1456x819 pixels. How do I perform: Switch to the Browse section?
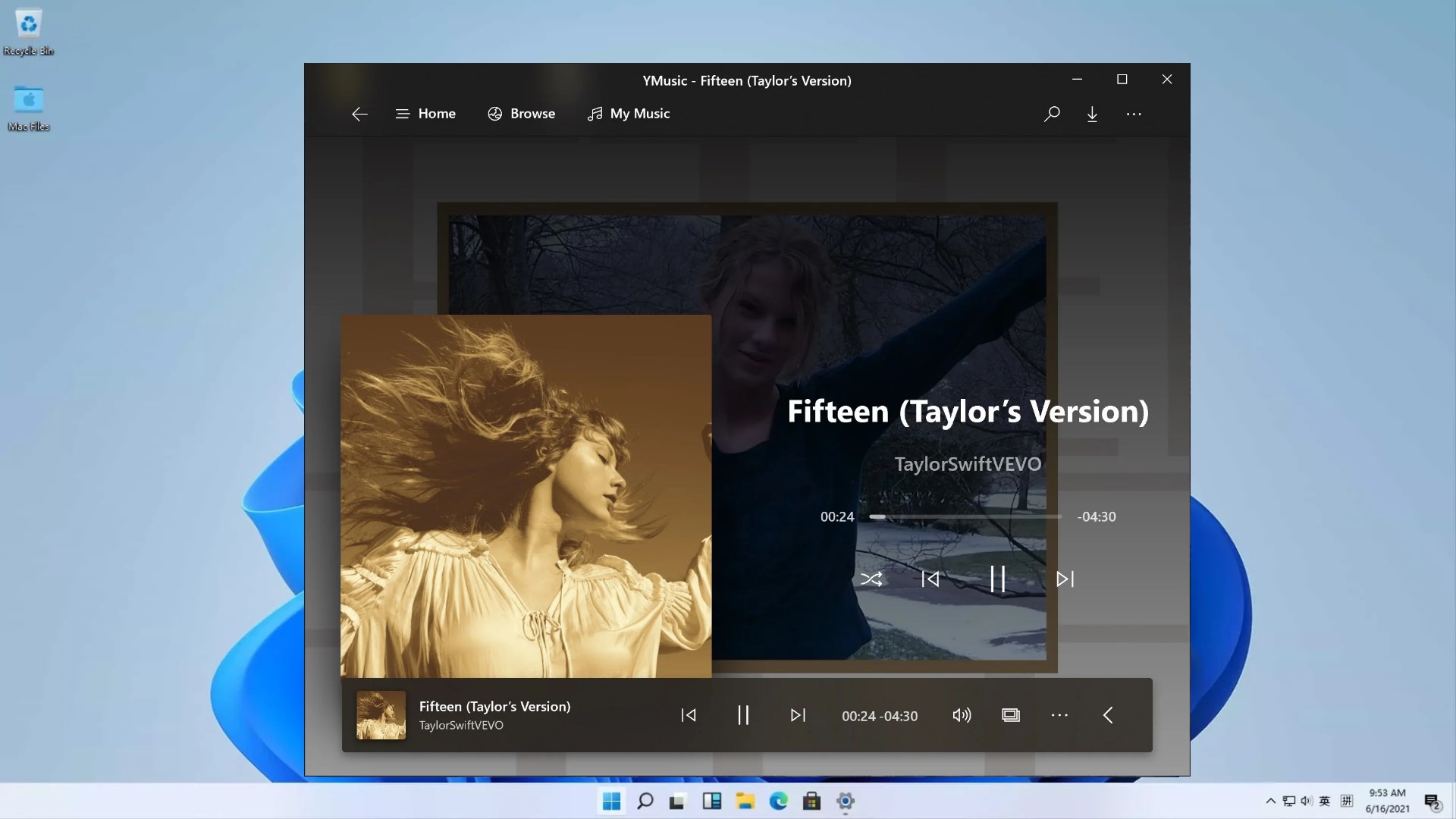[x=521, y=114]
